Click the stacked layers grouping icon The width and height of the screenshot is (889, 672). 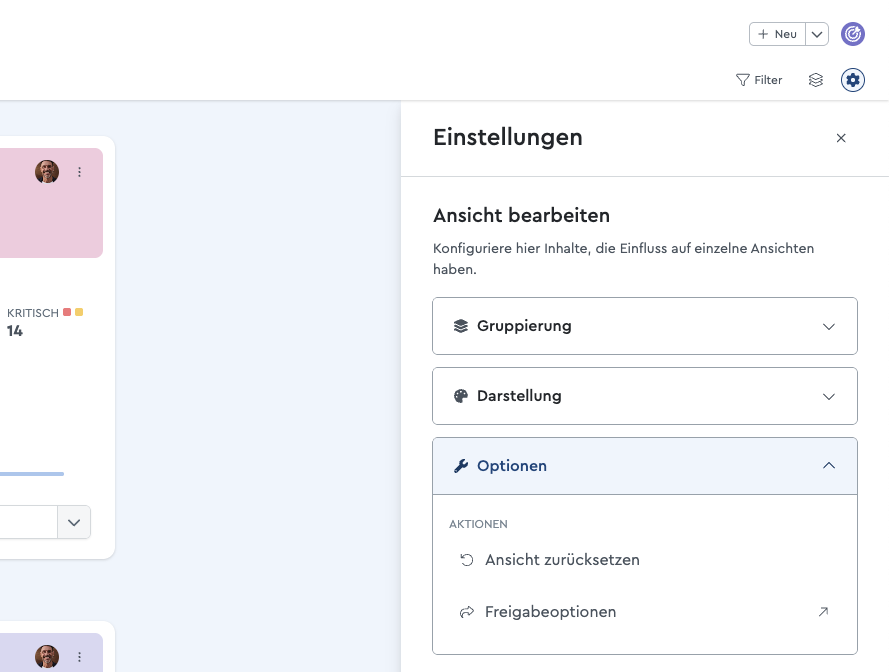(x=815, y=80)
